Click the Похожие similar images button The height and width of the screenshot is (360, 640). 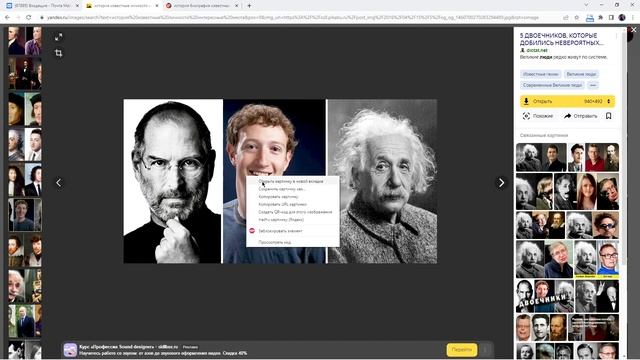(x=538, y=116)
